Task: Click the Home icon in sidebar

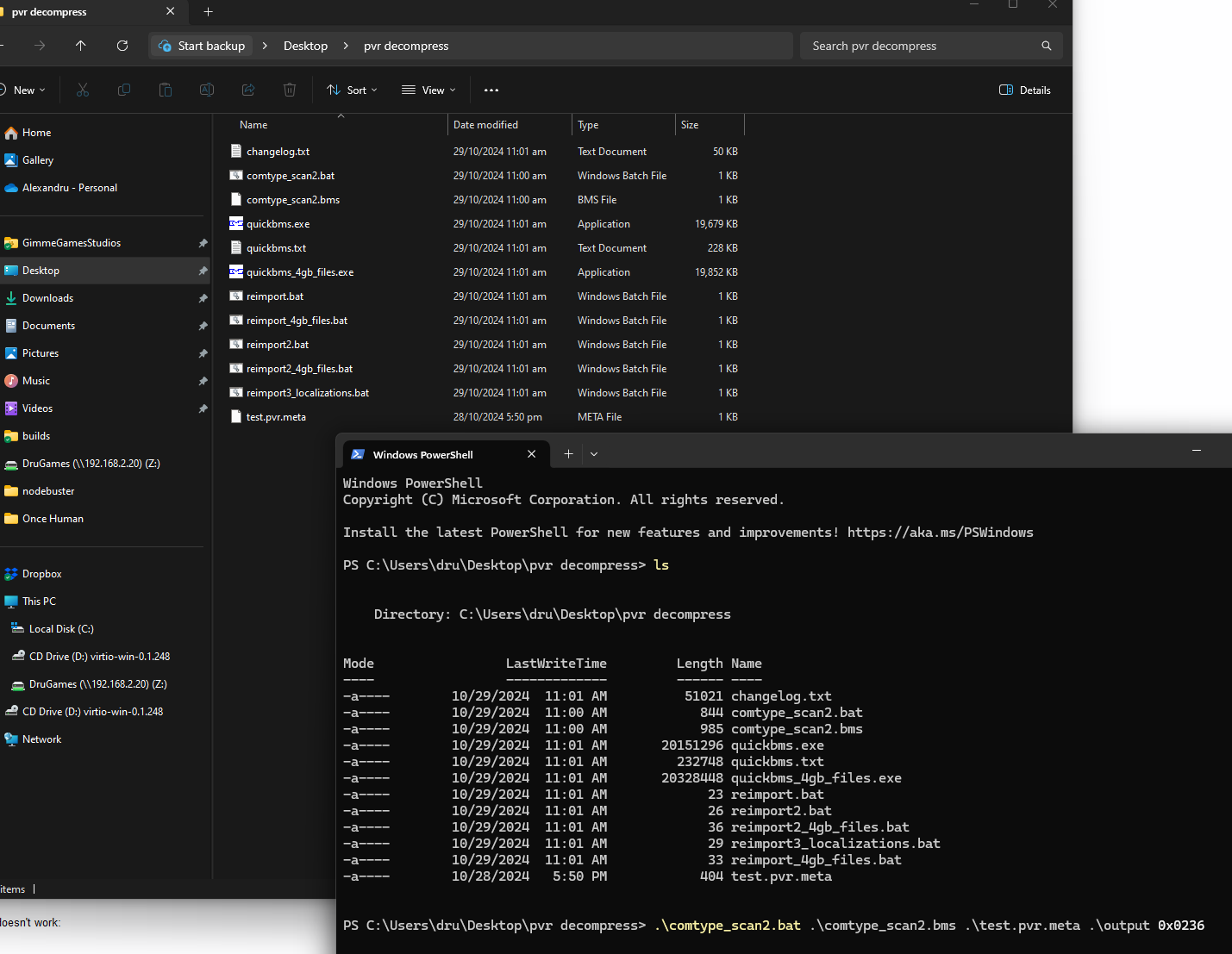Action: [11, 133]
